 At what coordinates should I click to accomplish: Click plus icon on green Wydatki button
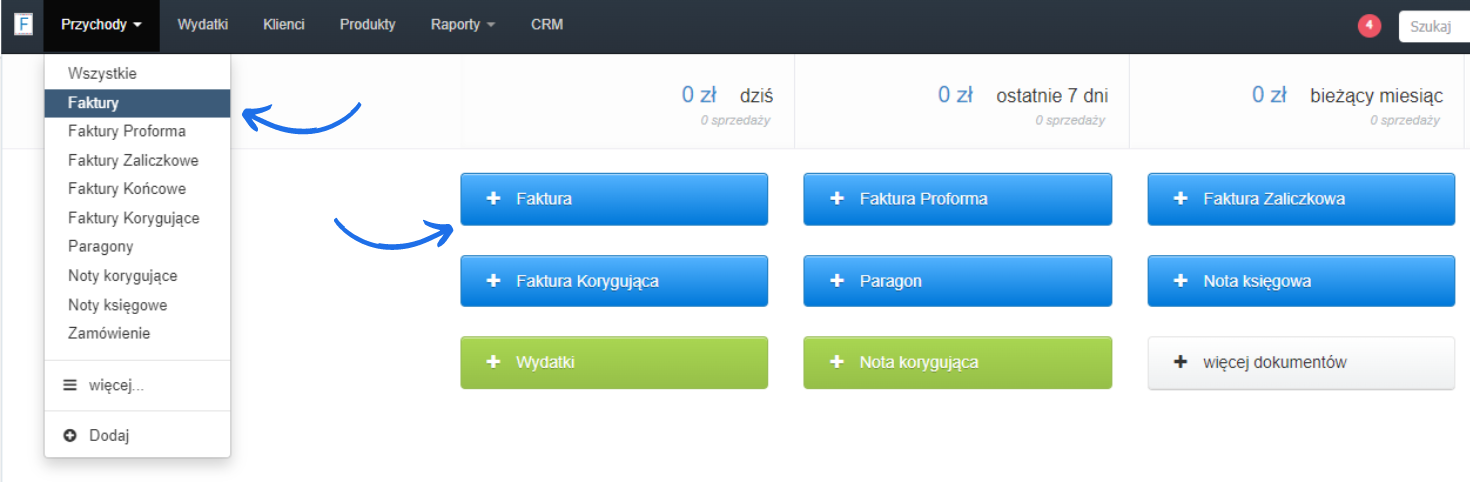tap(493, 362)
